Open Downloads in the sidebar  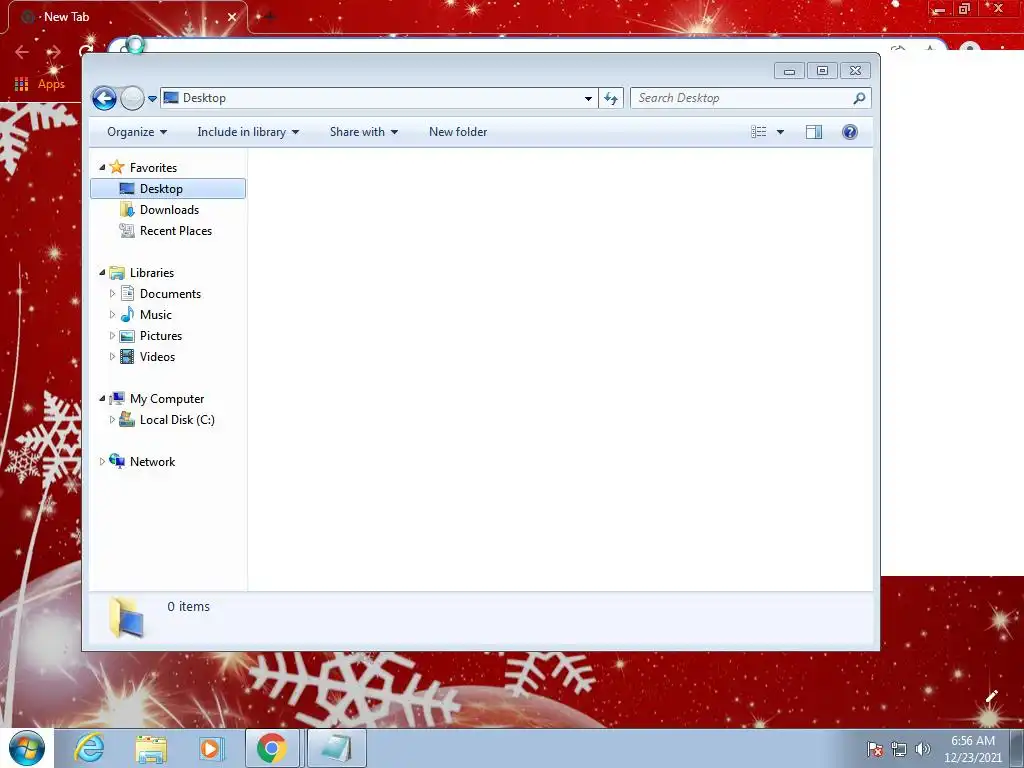coord(169,210)
